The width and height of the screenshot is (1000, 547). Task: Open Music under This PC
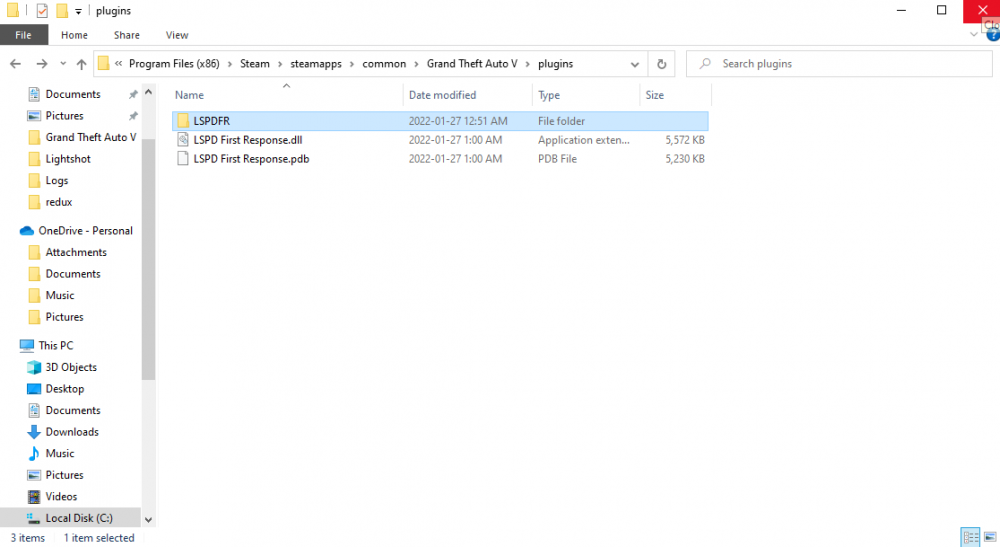pos(59,454)
